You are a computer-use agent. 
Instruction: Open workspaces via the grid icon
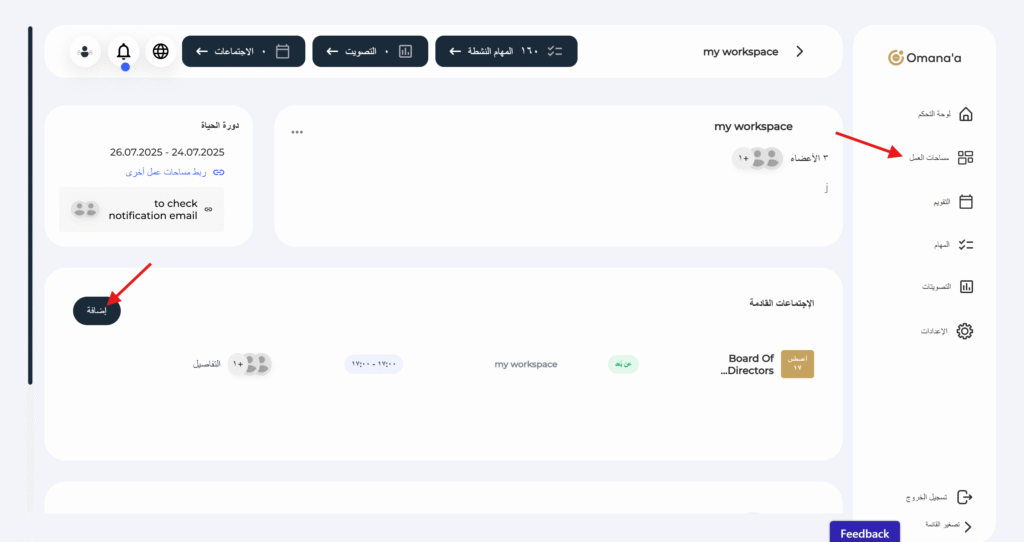965,158
